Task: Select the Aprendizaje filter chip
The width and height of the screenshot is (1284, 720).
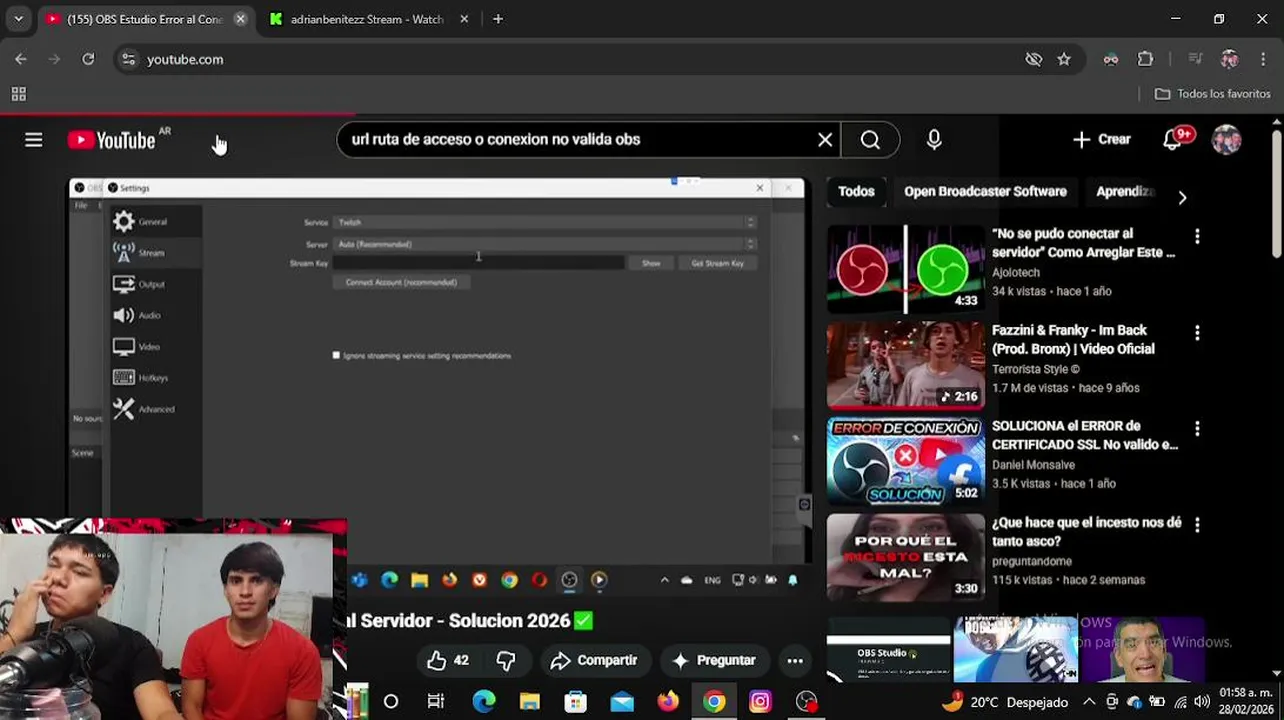Action: tap(1125, 191)
